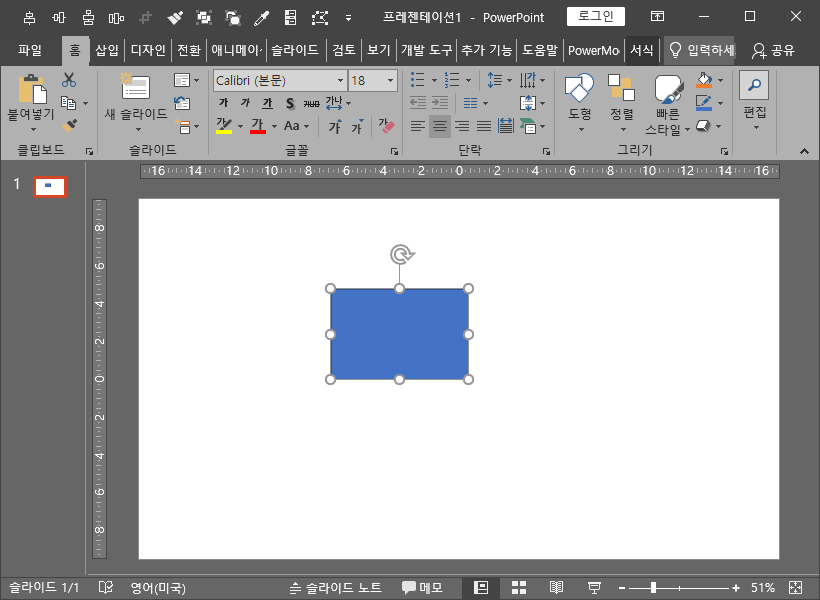Click the Align Middle icon in Quick Access
820x600 pixels.
[59, 18]
